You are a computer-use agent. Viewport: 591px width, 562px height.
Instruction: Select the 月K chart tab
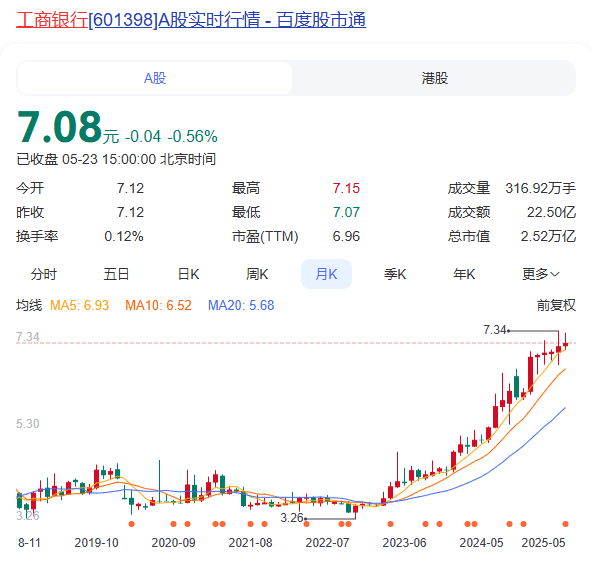click(326, 274)
